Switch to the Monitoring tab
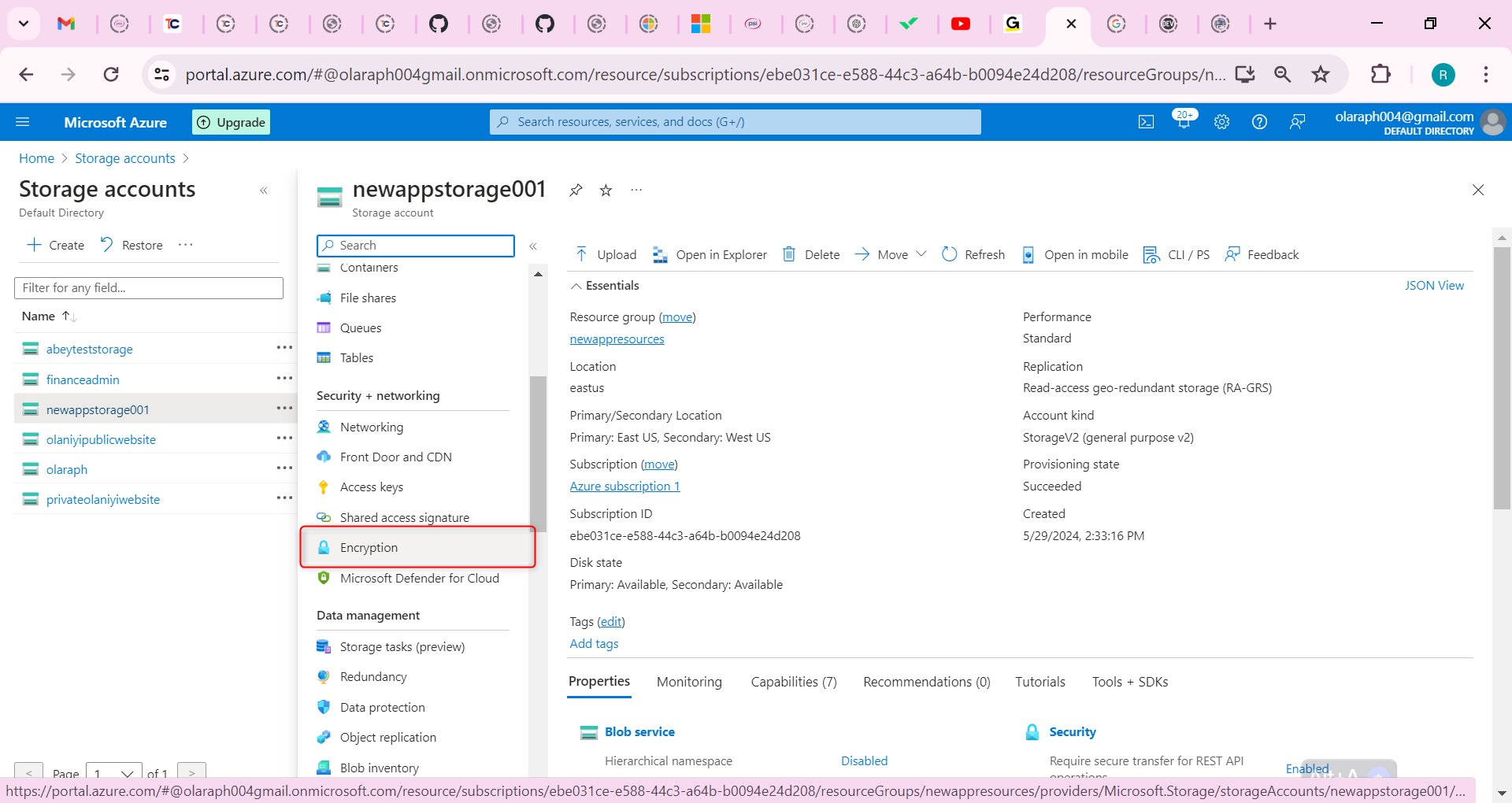1512x803 pixels. pos(689,682)
